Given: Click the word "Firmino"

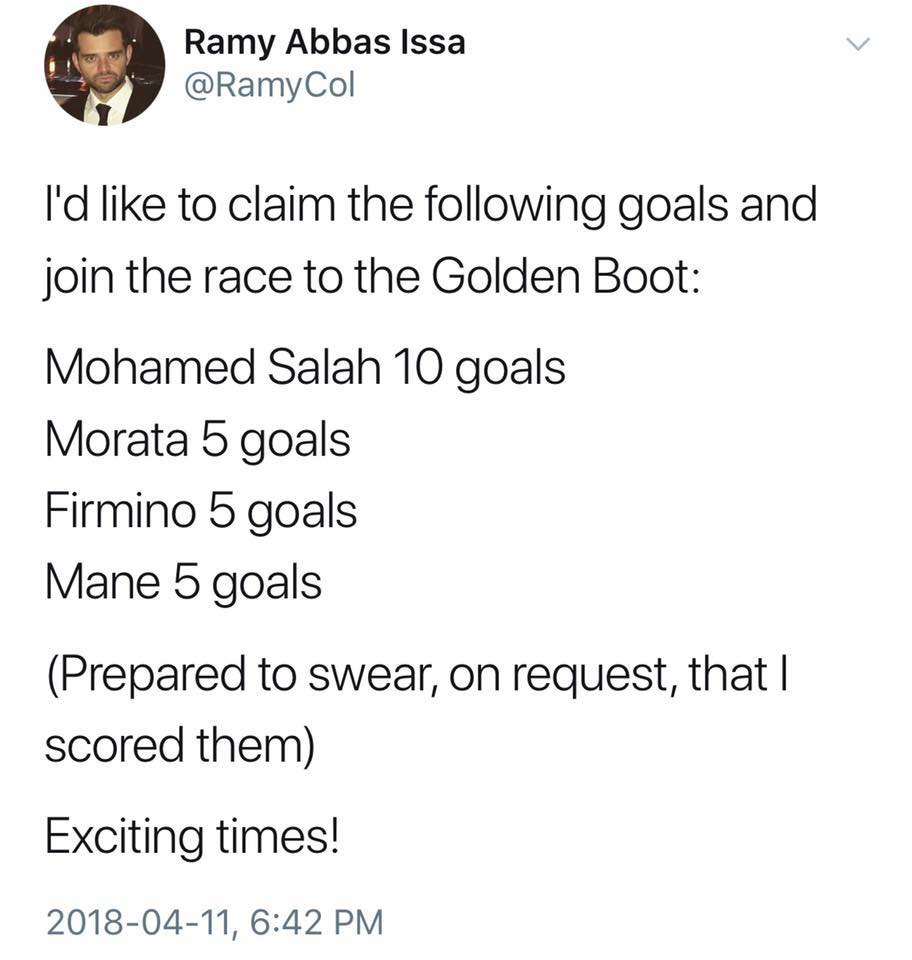Looking at the screenshot, I should tap(121, 512).
